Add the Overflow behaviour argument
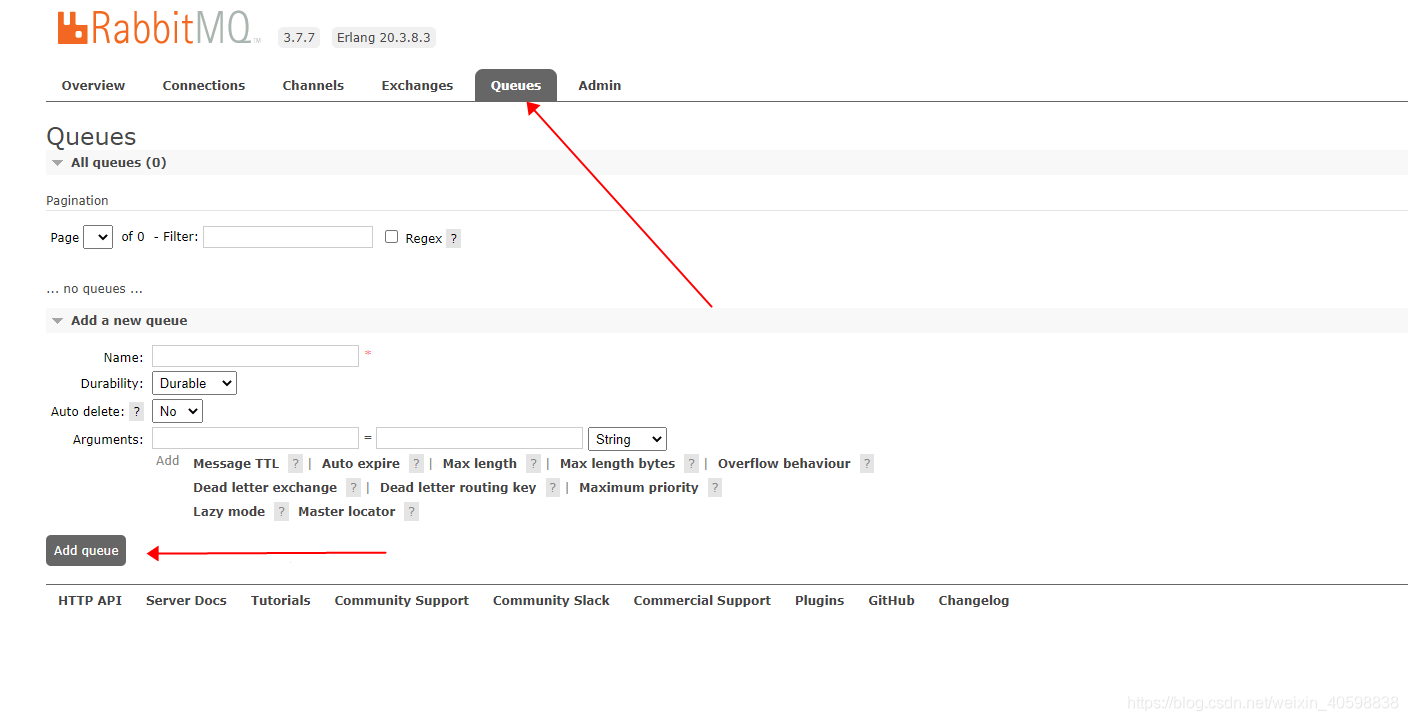 pos(784,463)
